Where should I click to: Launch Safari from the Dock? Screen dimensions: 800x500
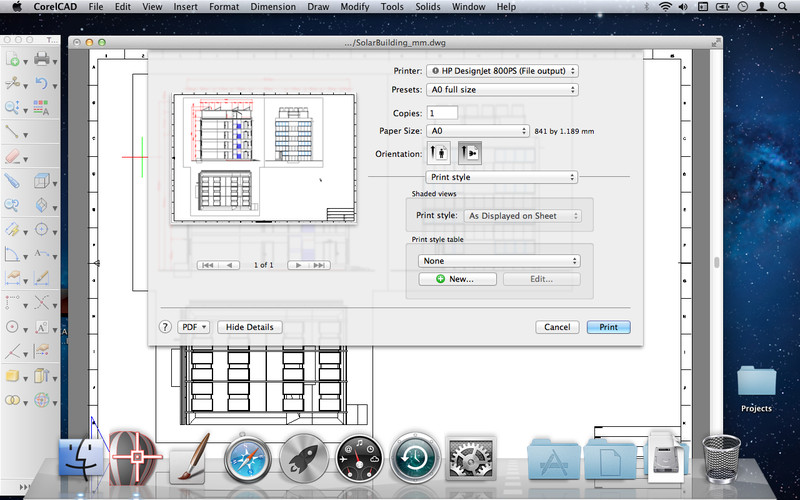[x=247, y=459]
